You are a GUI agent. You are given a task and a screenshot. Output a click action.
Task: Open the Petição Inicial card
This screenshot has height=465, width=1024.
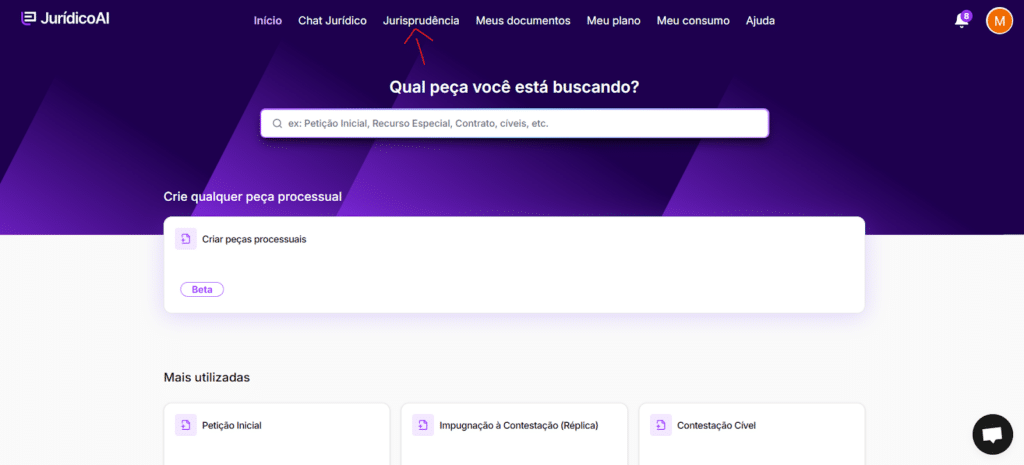[x=276, y=432]
